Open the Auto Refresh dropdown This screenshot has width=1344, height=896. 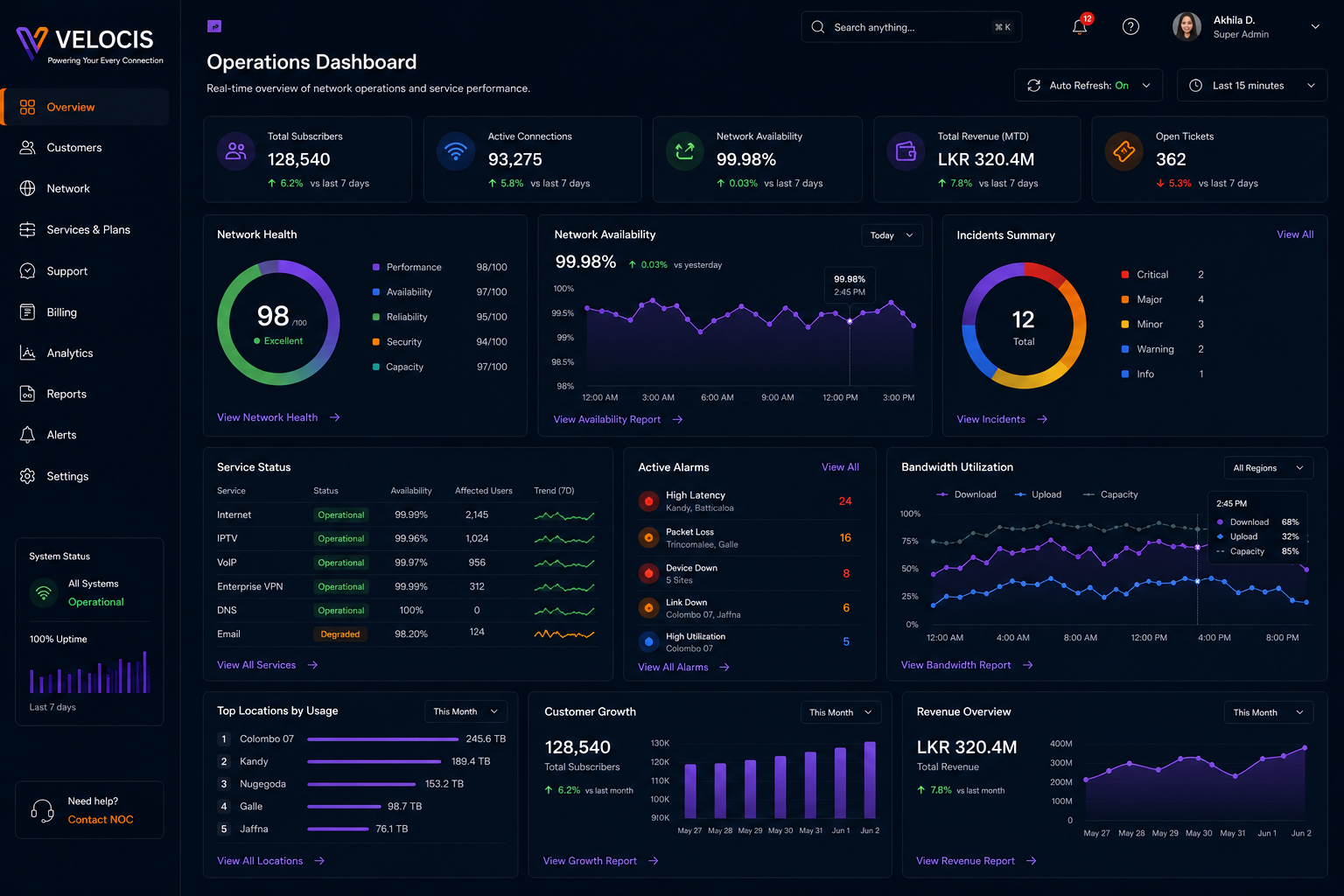[1088, 86]
